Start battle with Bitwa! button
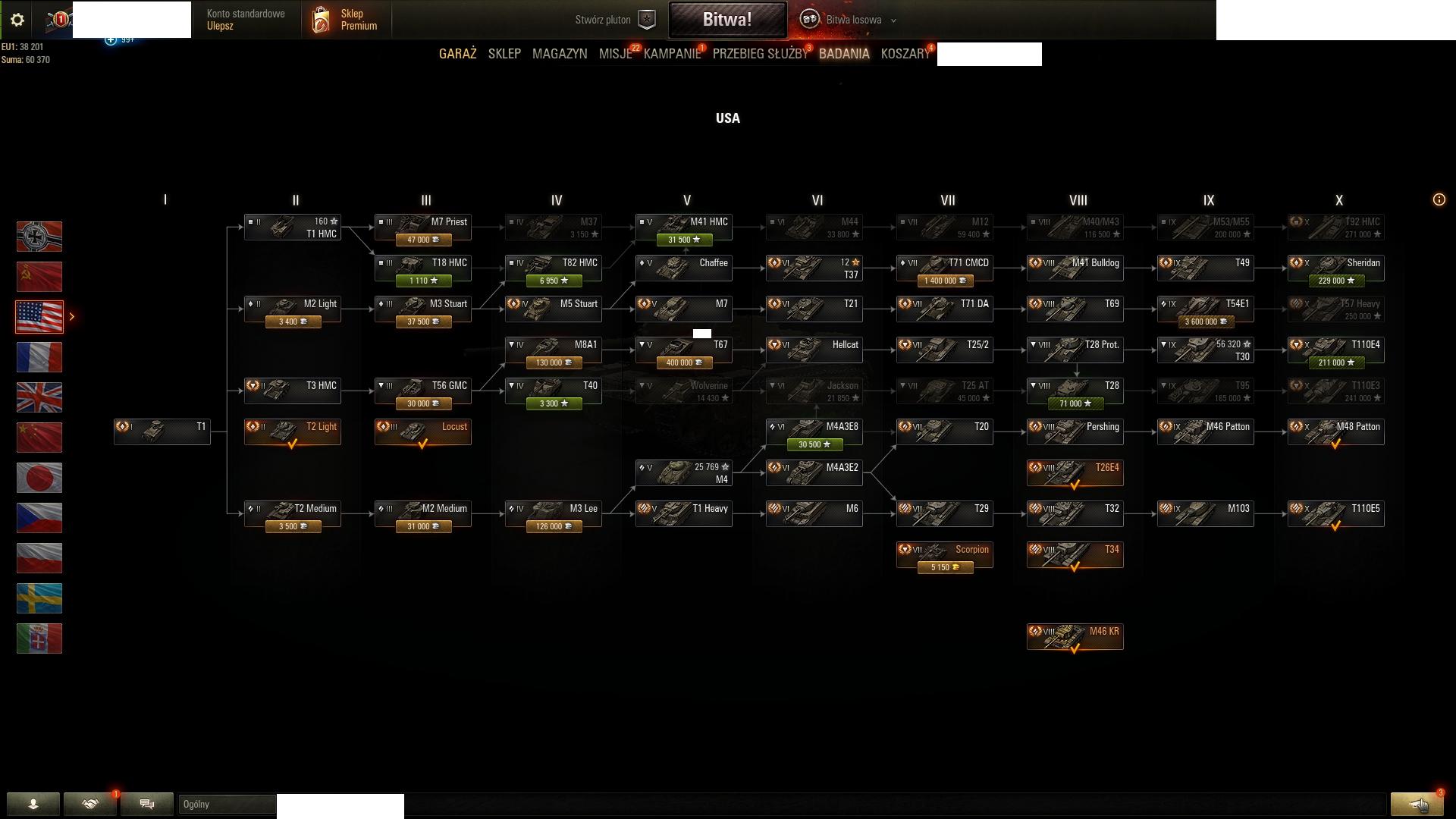The image size is (1456, 819). 727,20
